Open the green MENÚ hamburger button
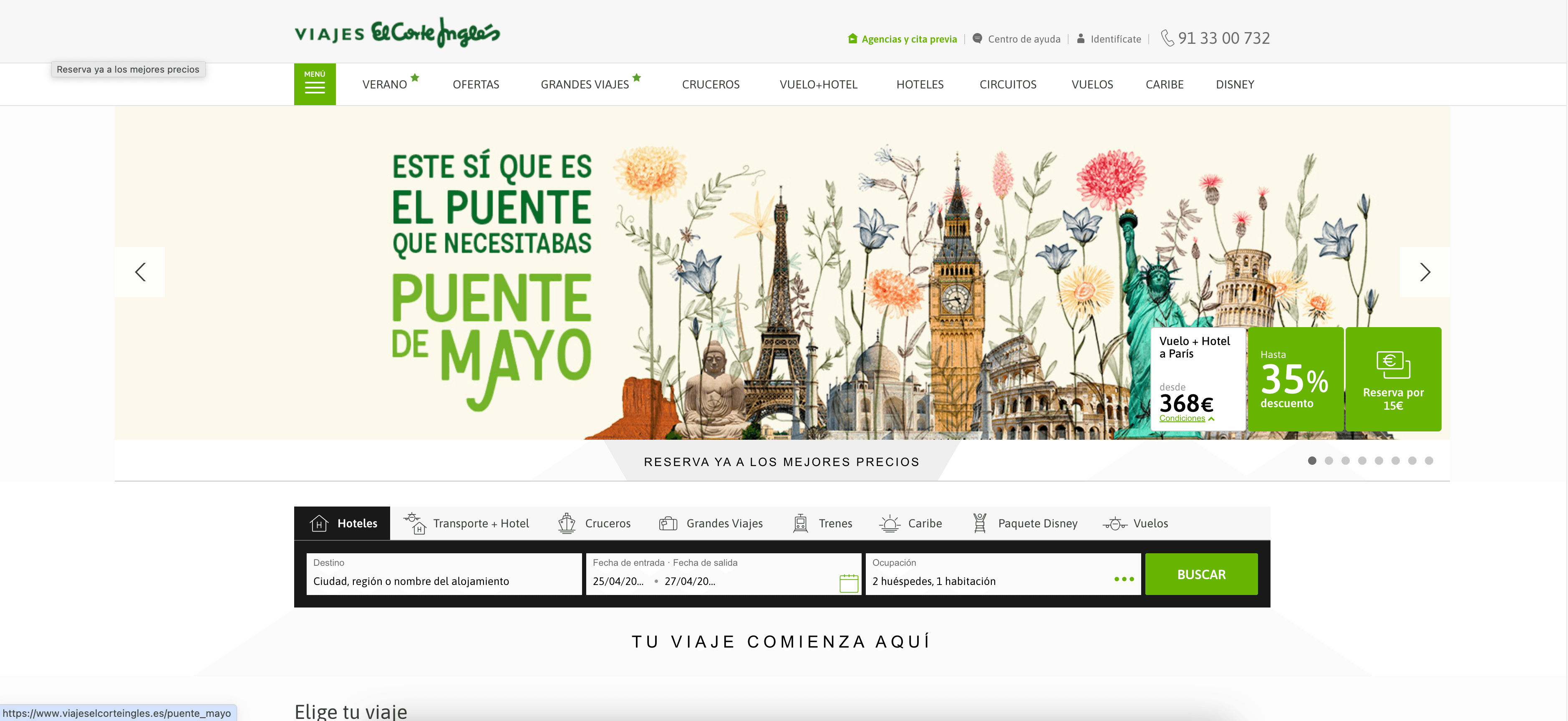 (x=315, y=84)
